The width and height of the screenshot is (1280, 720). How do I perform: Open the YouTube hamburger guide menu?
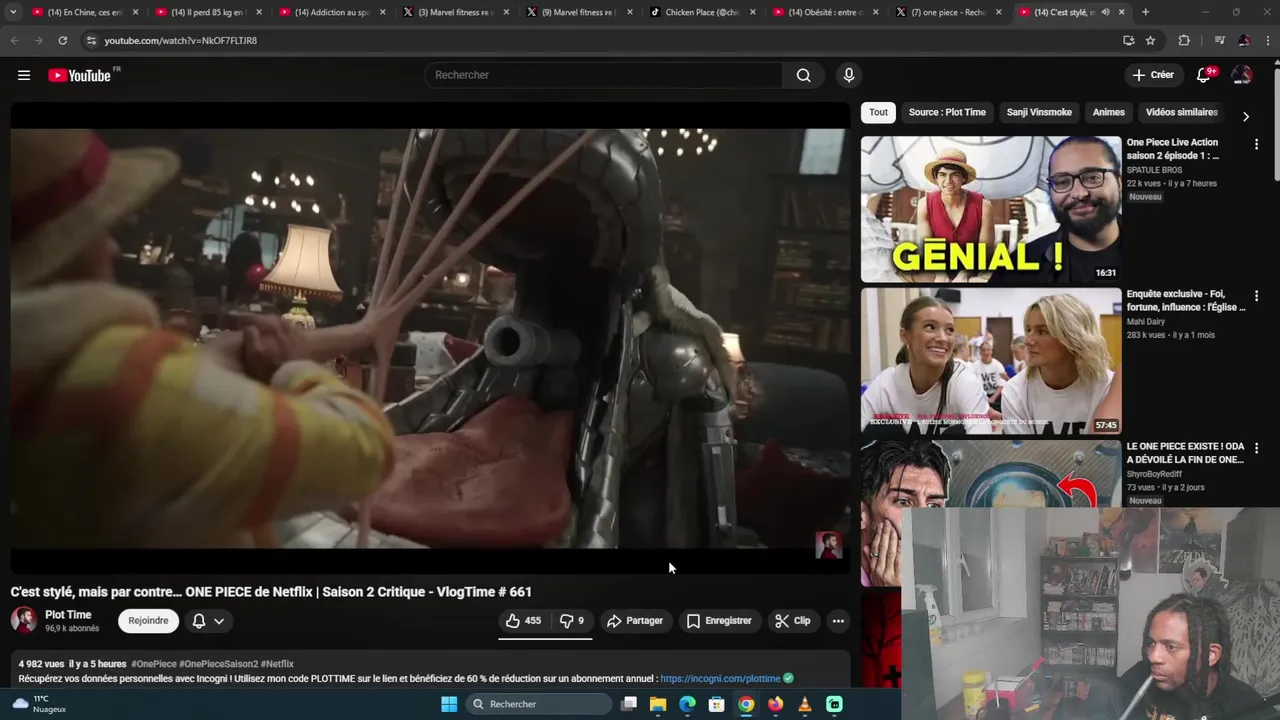pos(24,75)
